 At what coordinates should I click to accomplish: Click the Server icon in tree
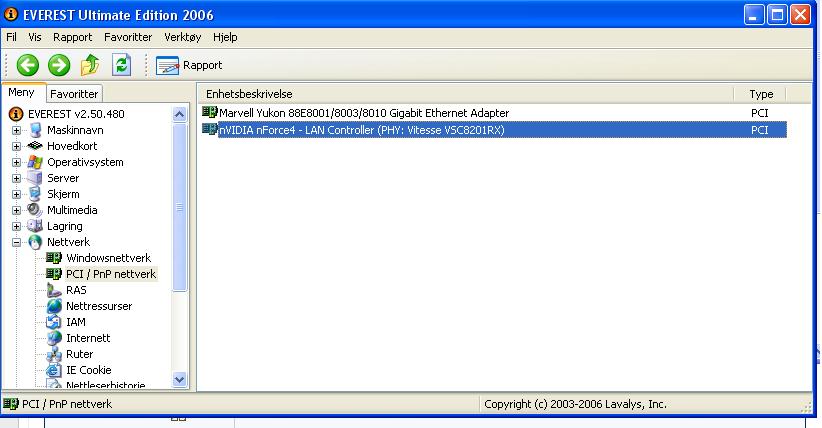coord(35,178)
